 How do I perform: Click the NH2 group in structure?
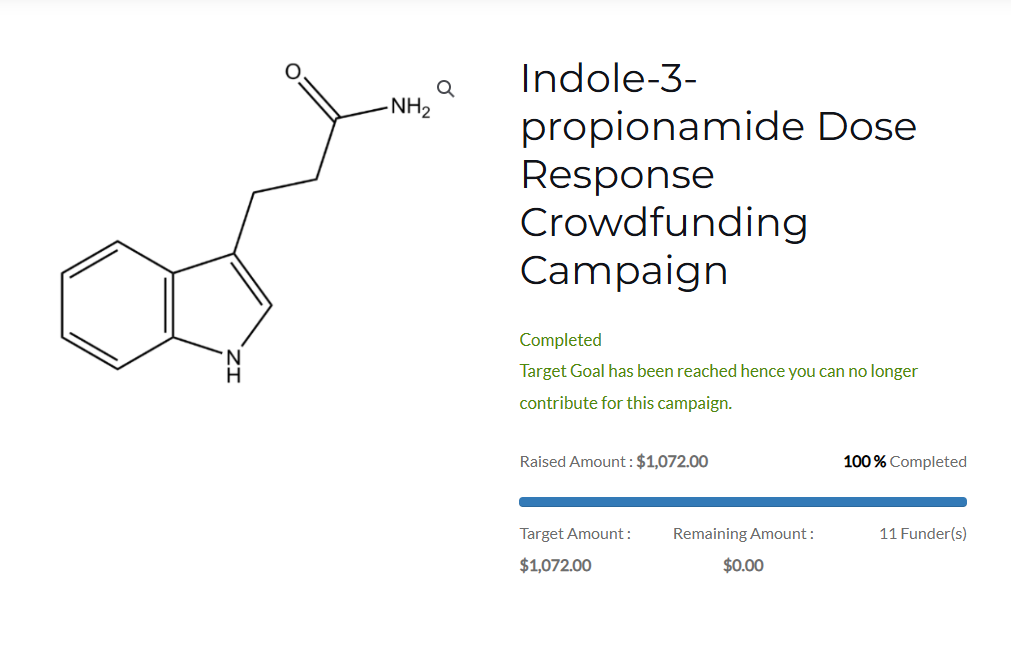coord(410,107)
